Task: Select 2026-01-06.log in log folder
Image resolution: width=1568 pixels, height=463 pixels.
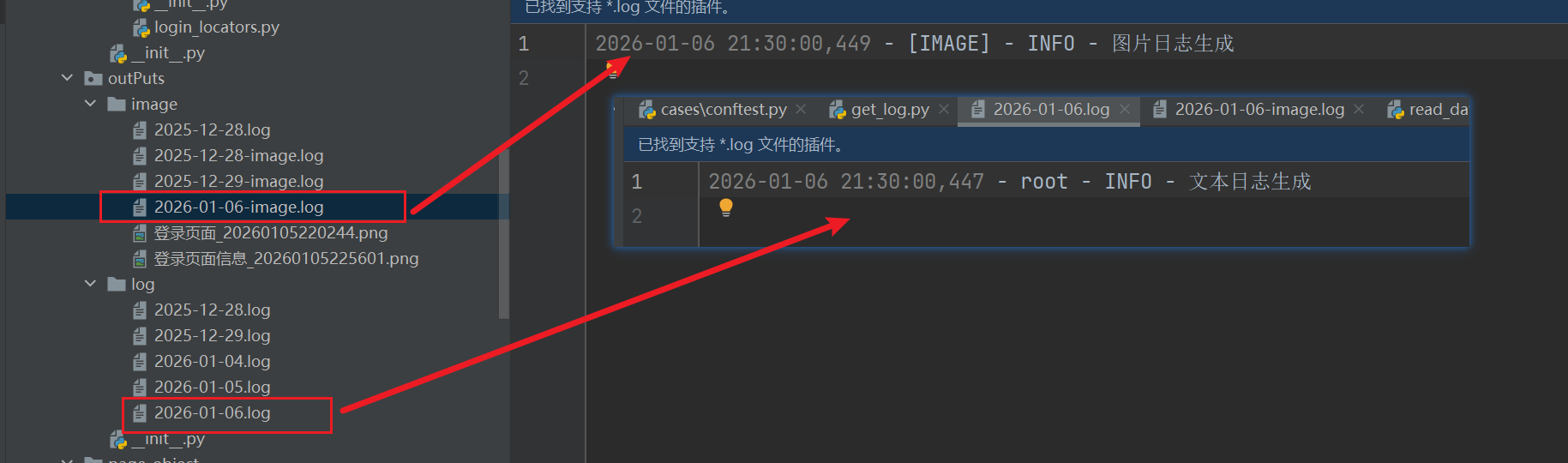Action: click(x=212, y=413)
